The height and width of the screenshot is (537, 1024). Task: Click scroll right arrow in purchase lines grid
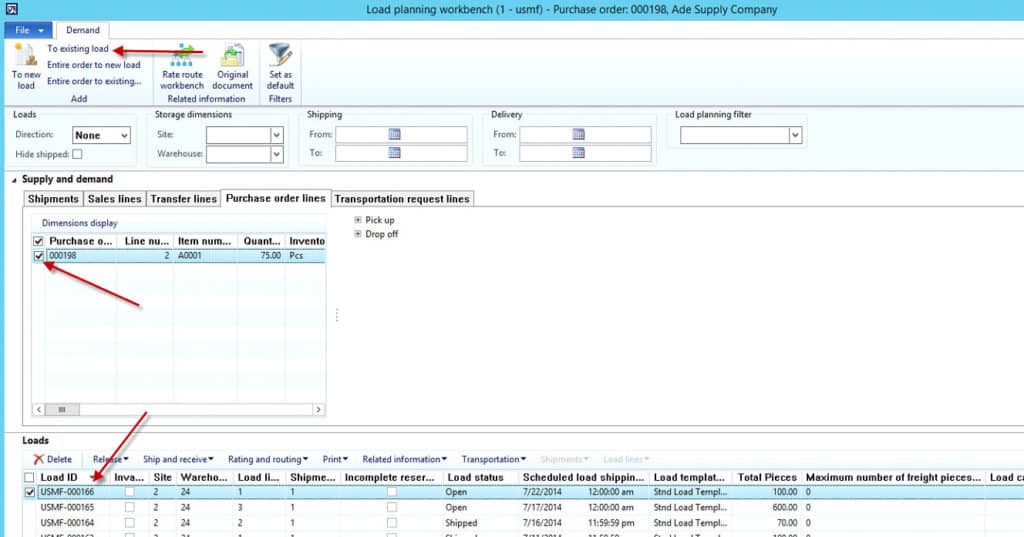[x=318, y=410]
